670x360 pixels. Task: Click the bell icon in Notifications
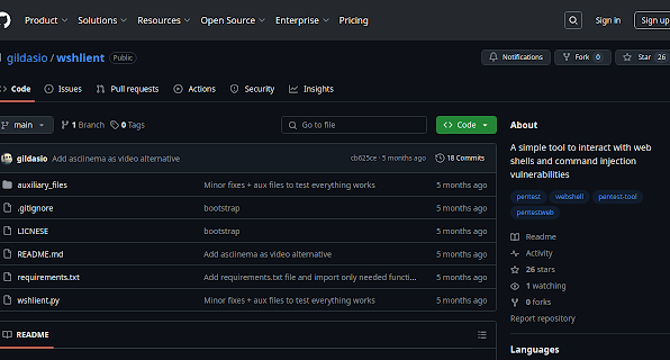tap(493, 57)
